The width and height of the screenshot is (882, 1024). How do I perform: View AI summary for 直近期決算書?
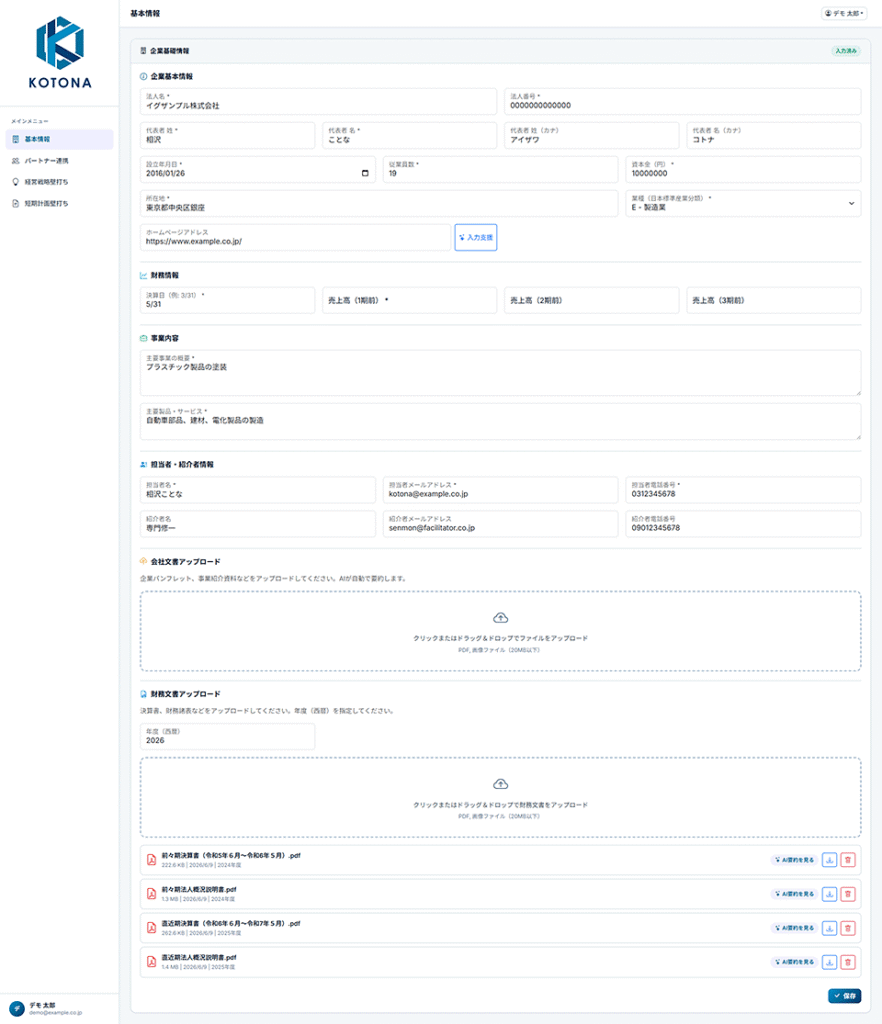(794, 928)
